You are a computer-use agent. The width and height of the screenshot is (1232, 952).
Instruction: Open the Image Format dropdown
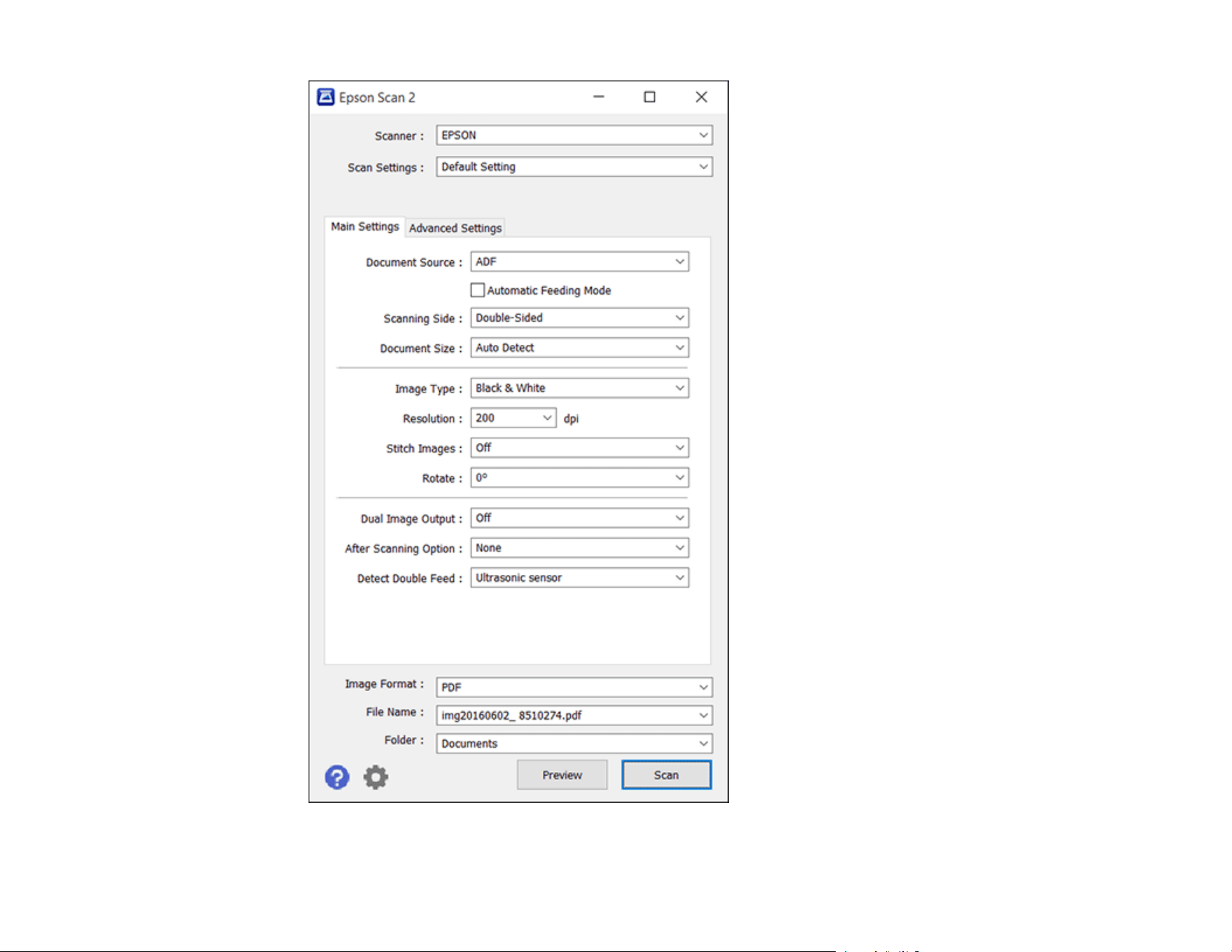(x=574, y=687)
